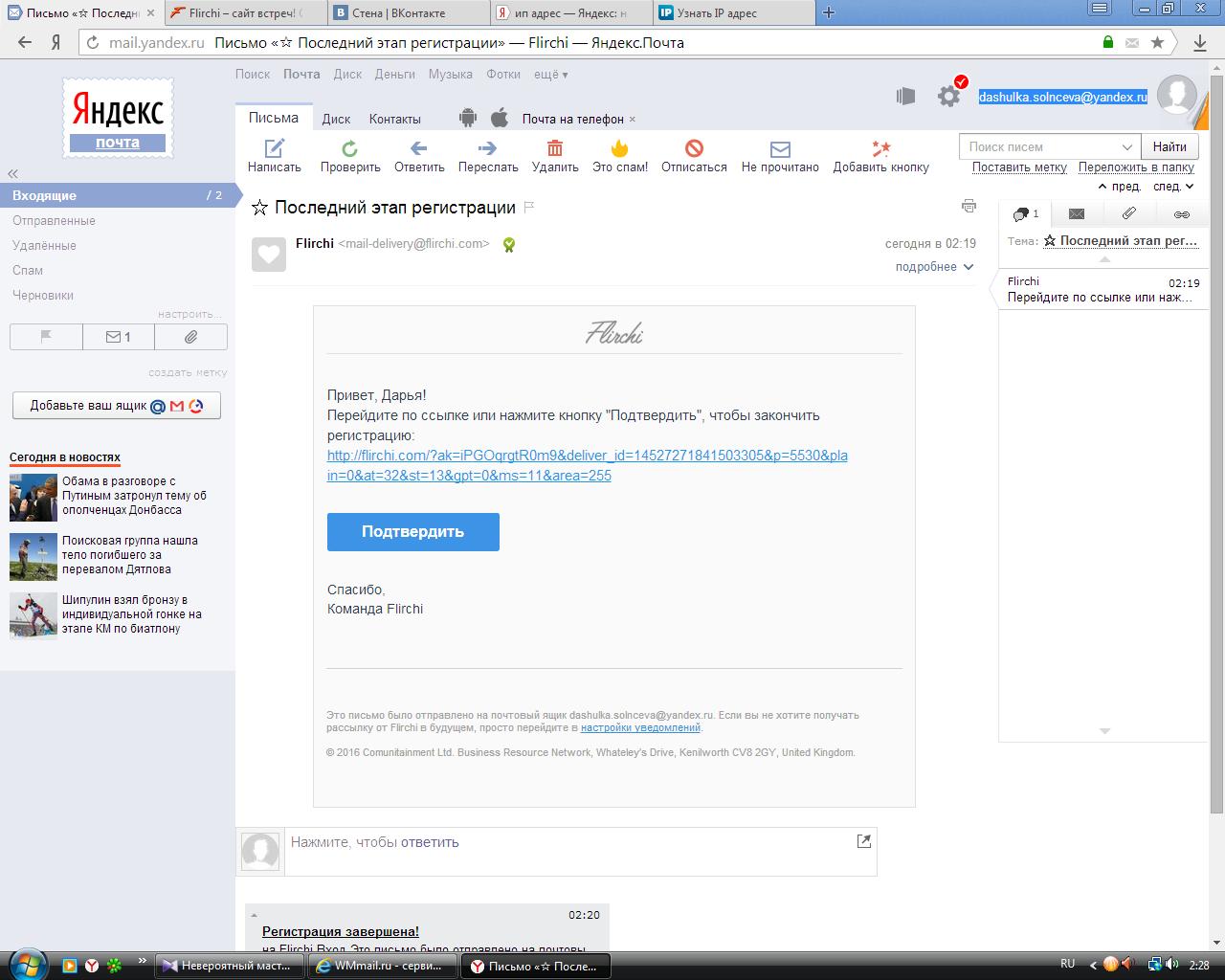The width and height of the screenshot is (1225, 980).
Task: Bookmark this page with the star icon
Action: coord(1157,42)
